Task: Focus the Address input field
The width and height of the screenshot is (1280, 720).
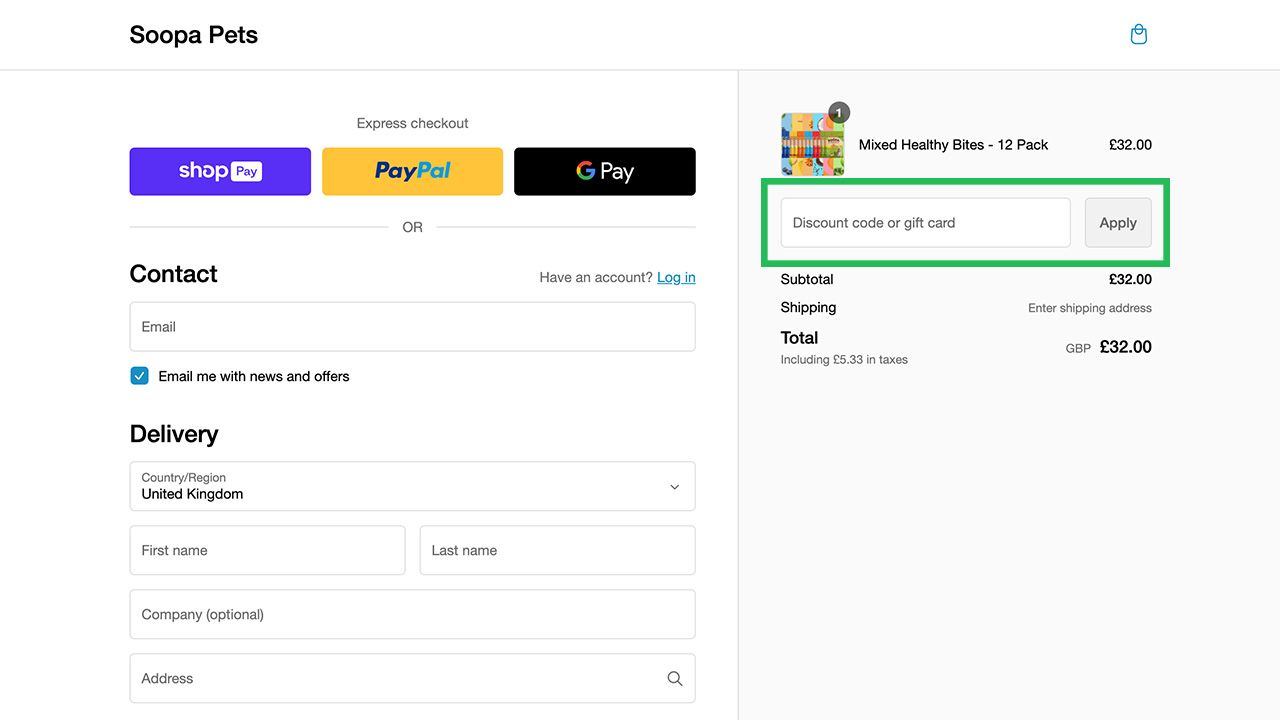Action: (412, 678)
